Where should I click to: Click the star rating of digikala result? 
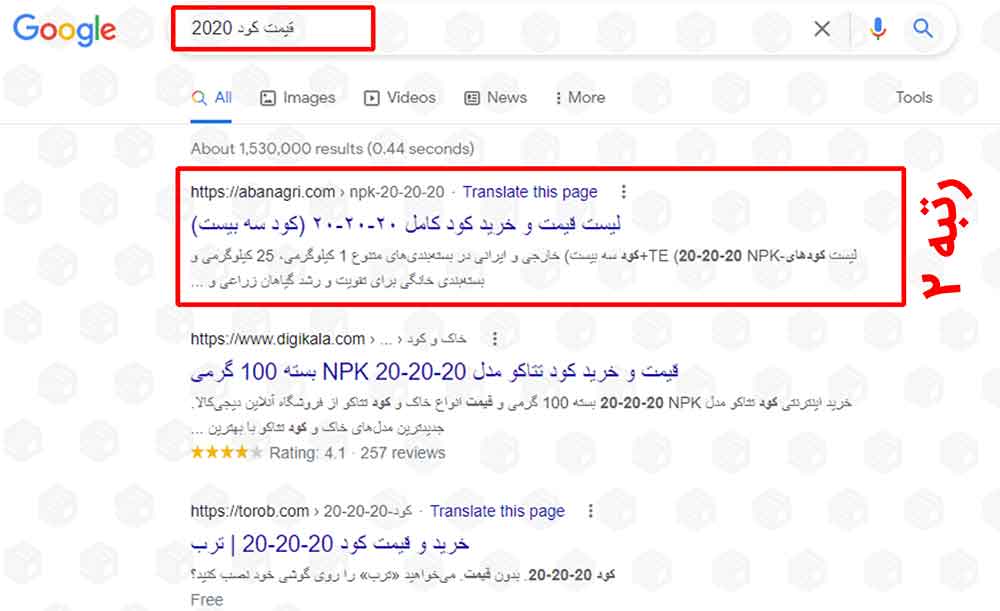point(227,453)
